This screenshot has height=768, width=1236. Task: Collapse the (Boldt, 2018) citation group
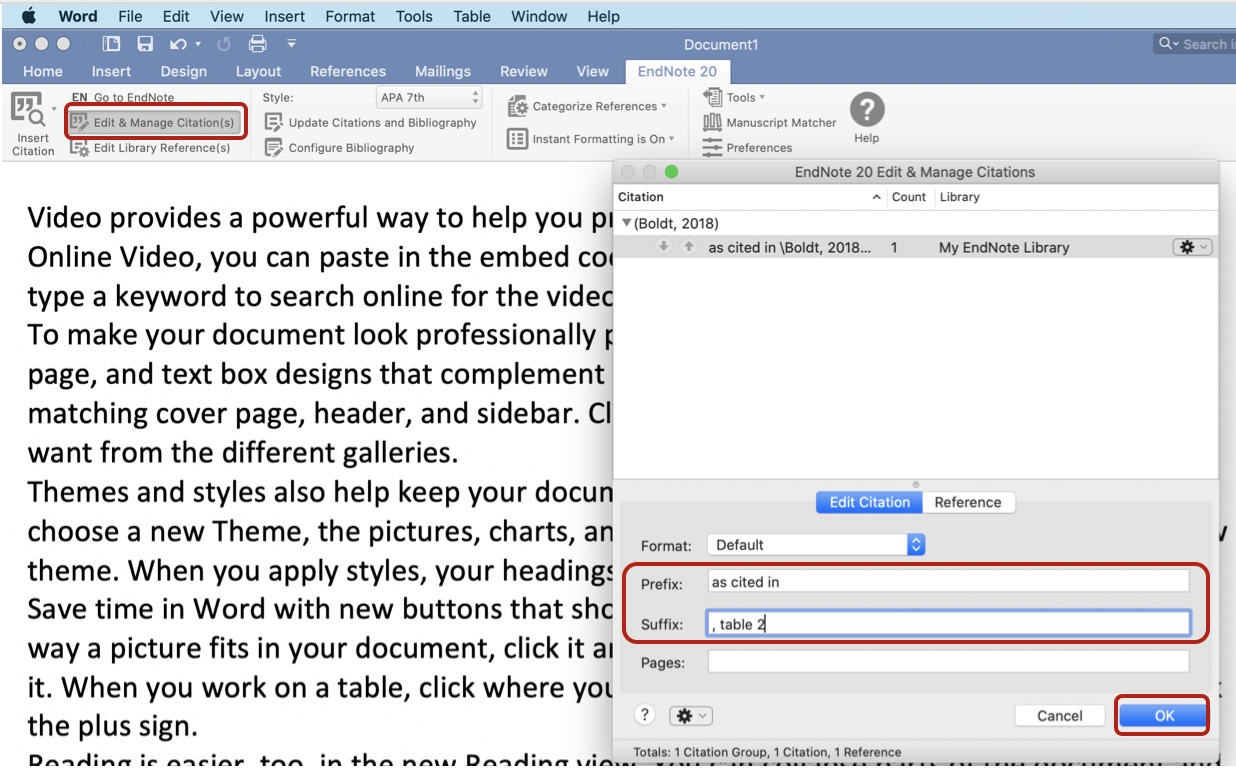click(x=625, y=222)
